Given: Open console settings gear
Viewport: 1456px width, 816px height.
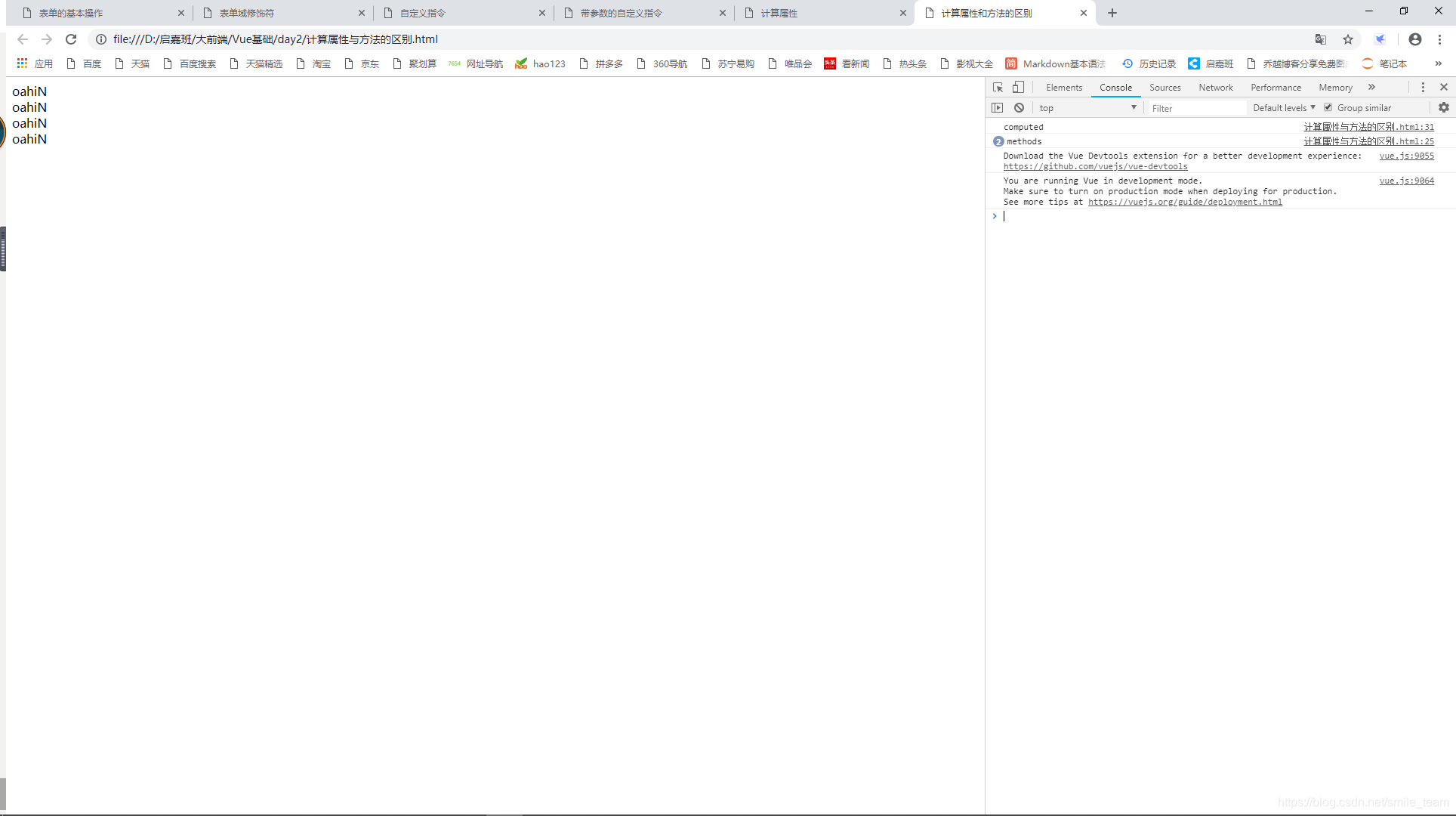Looking at the screenshot, I should point(1444,108).
